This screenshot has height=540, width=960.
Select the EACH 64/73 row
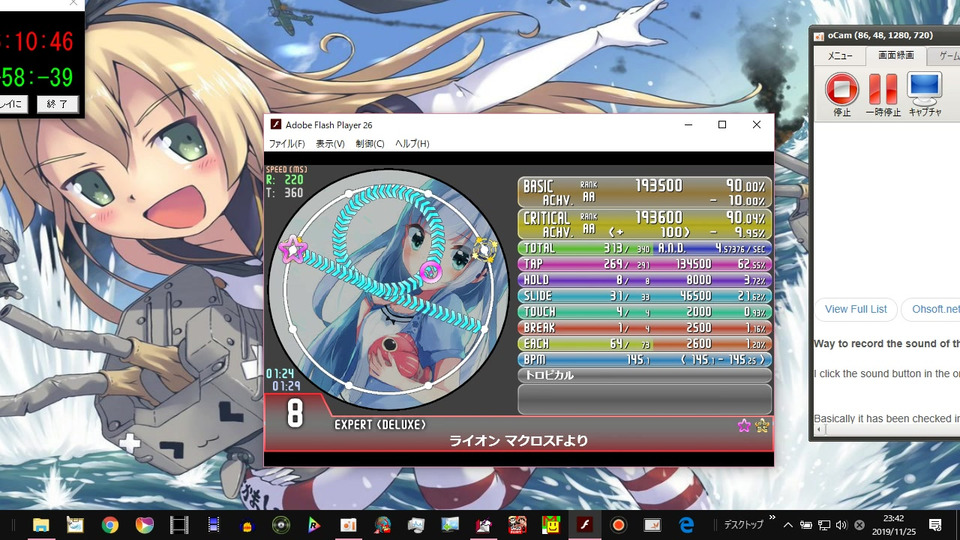645,343
